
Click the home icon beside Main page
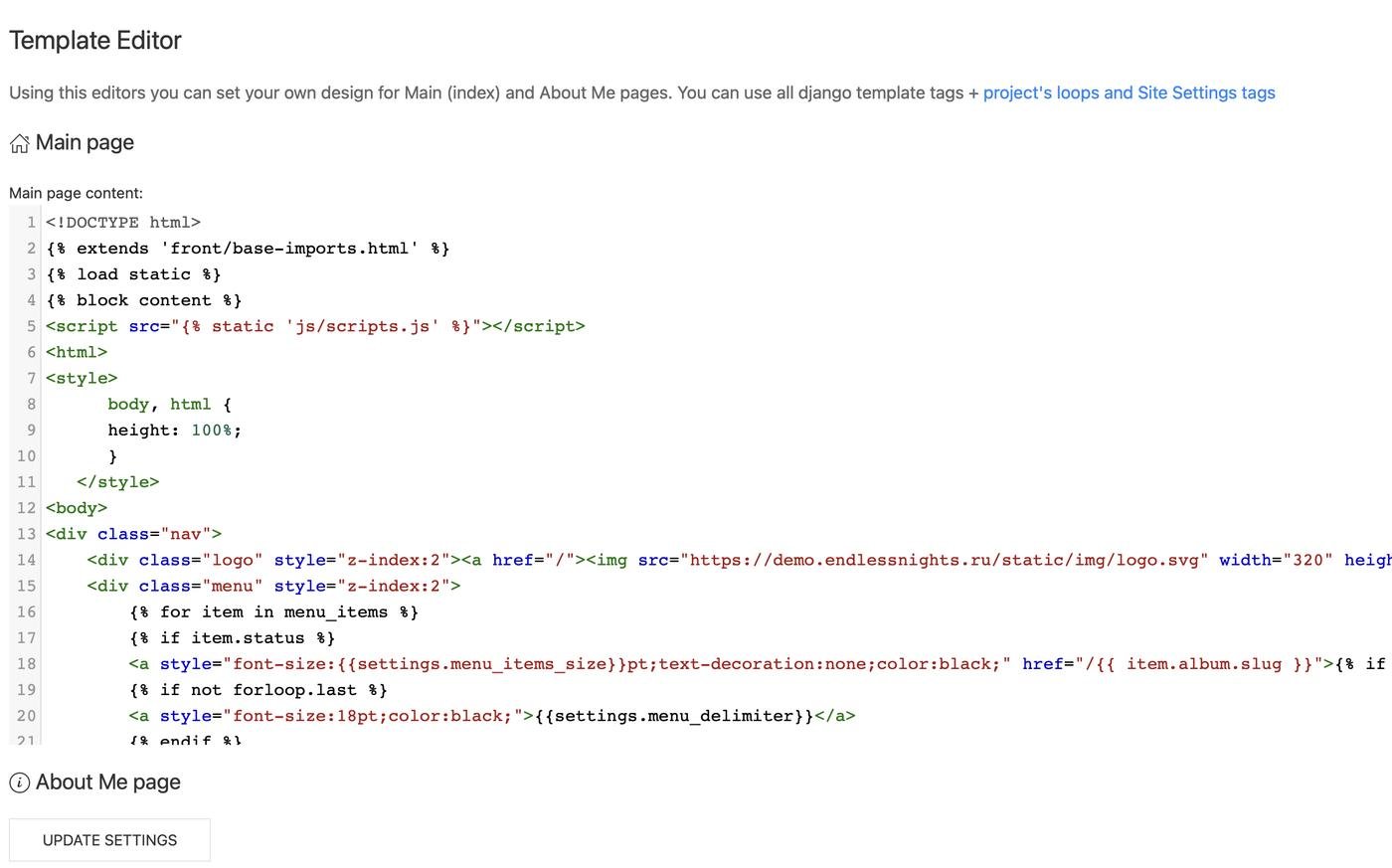pyautogui.click(x=19, y=144)
